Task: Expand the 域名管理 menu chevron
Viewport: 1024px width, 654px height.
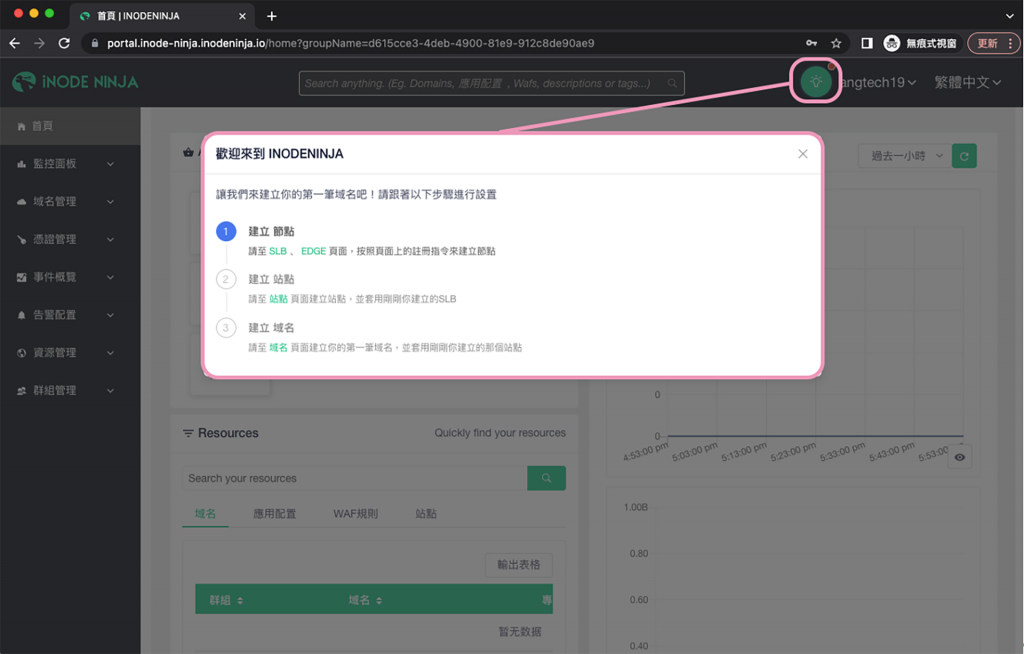Action: [x=110, y=202]
